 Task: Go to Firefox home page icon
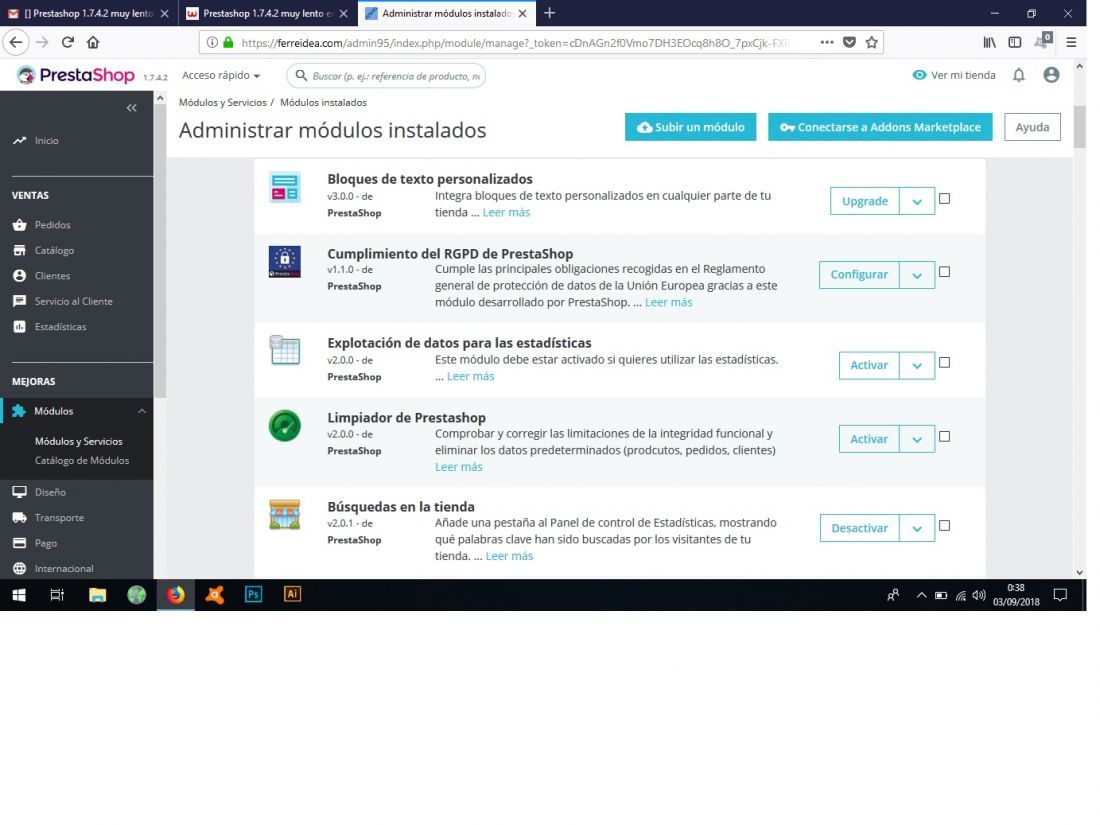(x=93, y=42)
